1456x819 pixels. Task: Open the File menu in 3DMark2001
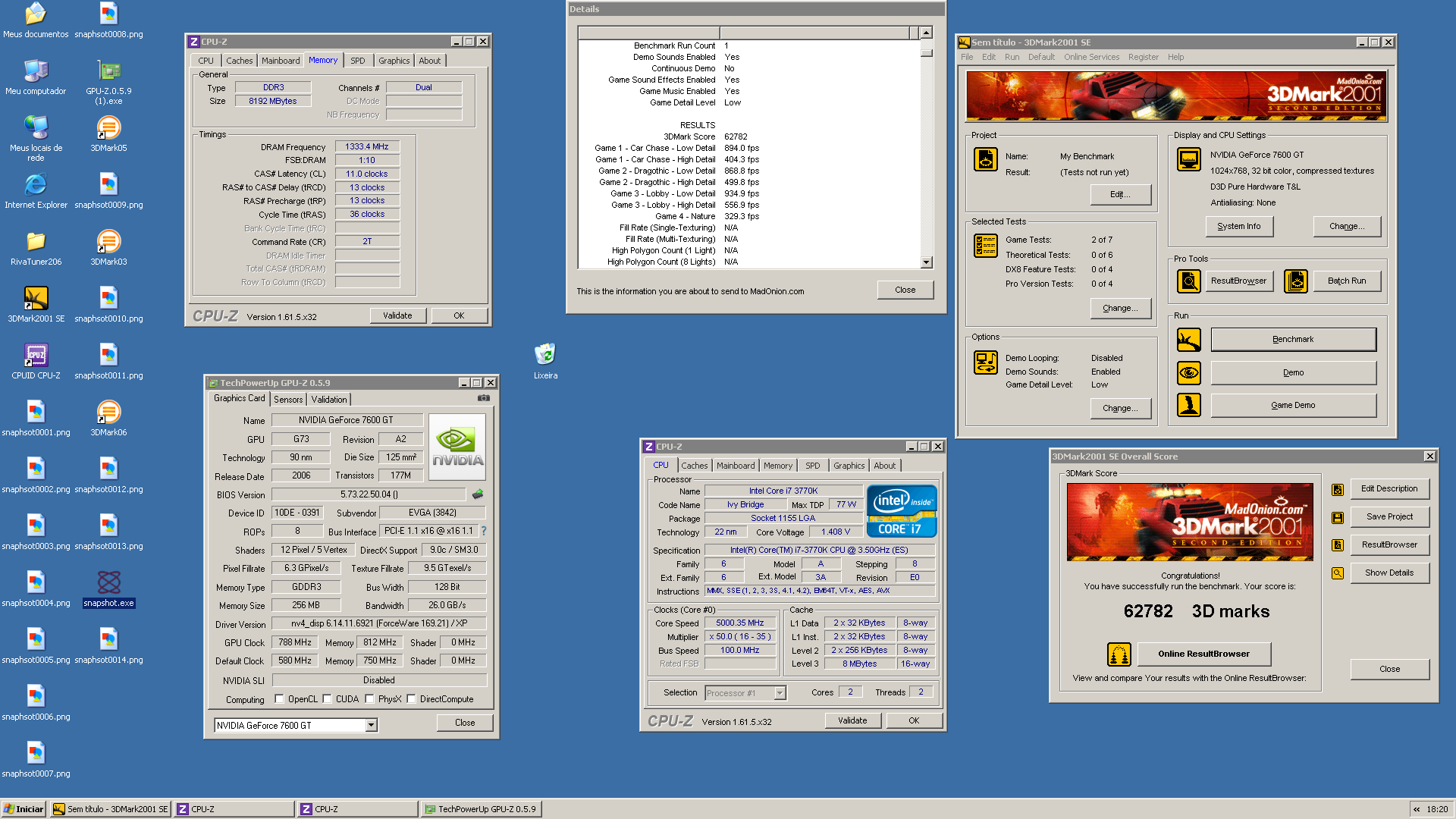coord(967,57)
